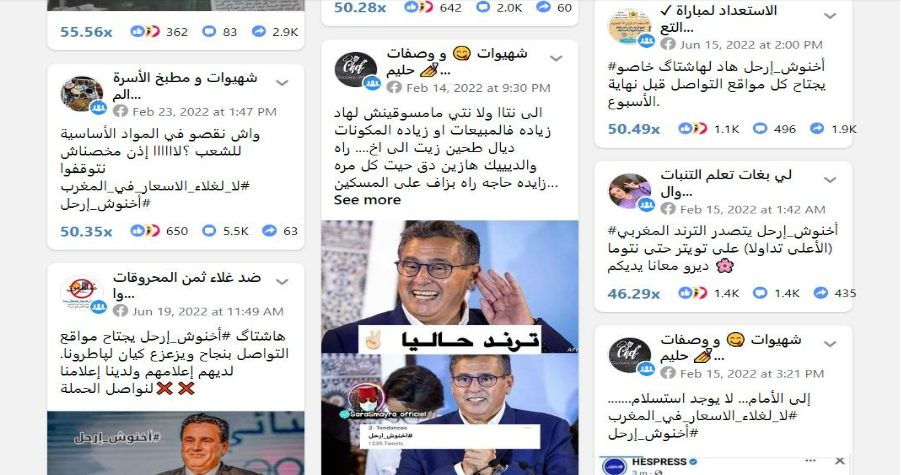The height and width of the screenshot is (475, 901).
Task: Open comments icon showing 496 comments
Action: click(x=760, y=129)
